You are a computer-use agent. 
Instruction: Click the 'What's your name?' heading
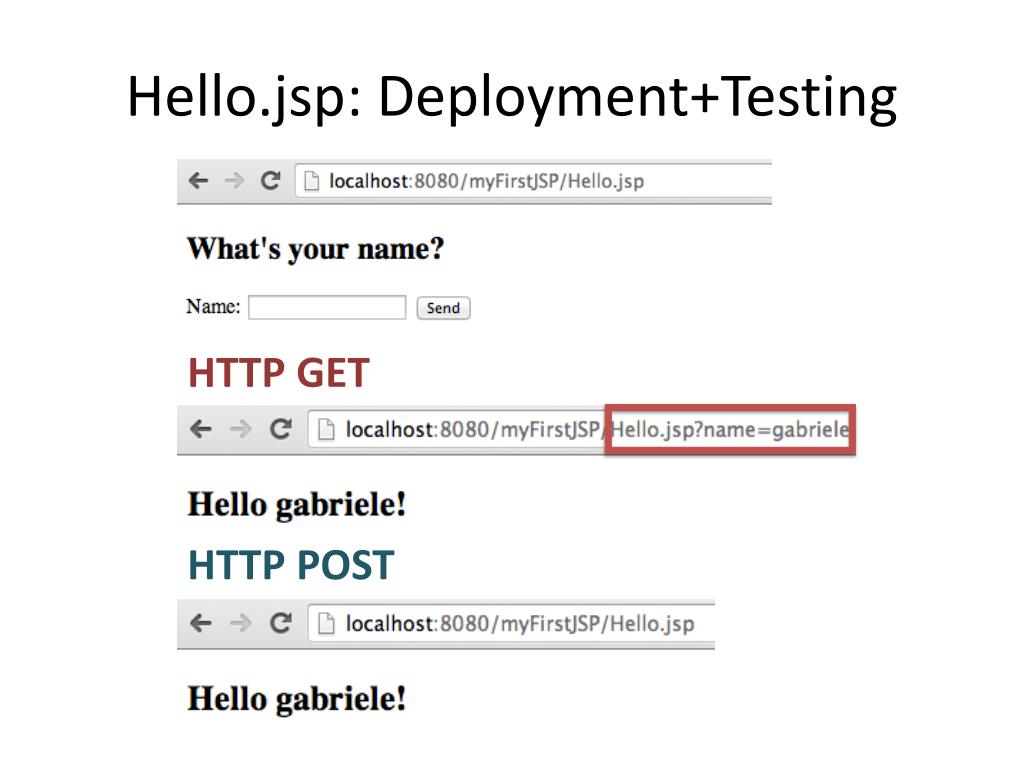[315, 249]
